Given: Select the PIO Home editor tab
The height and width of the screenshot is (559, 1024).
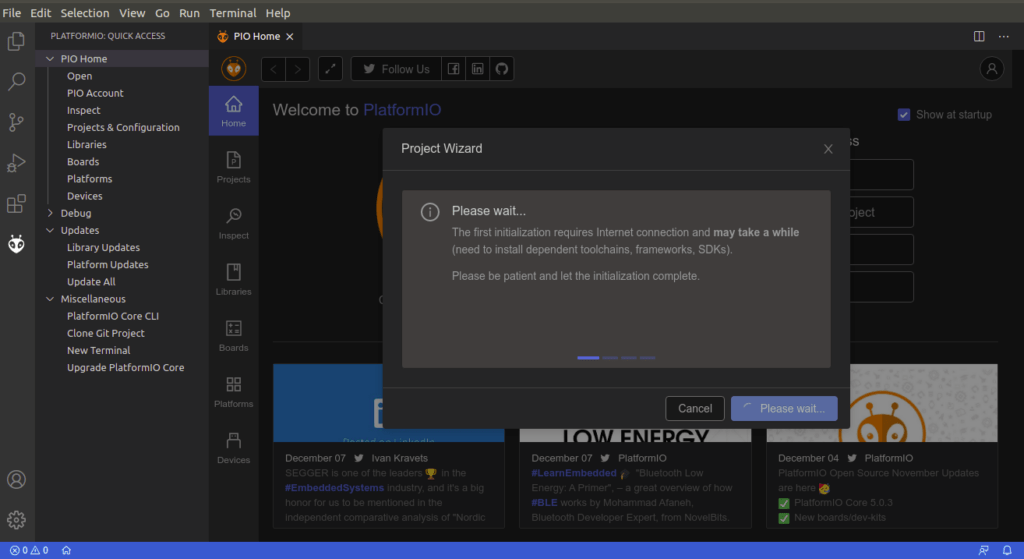Looking at the screenshot, I should [x=255, y=37].
